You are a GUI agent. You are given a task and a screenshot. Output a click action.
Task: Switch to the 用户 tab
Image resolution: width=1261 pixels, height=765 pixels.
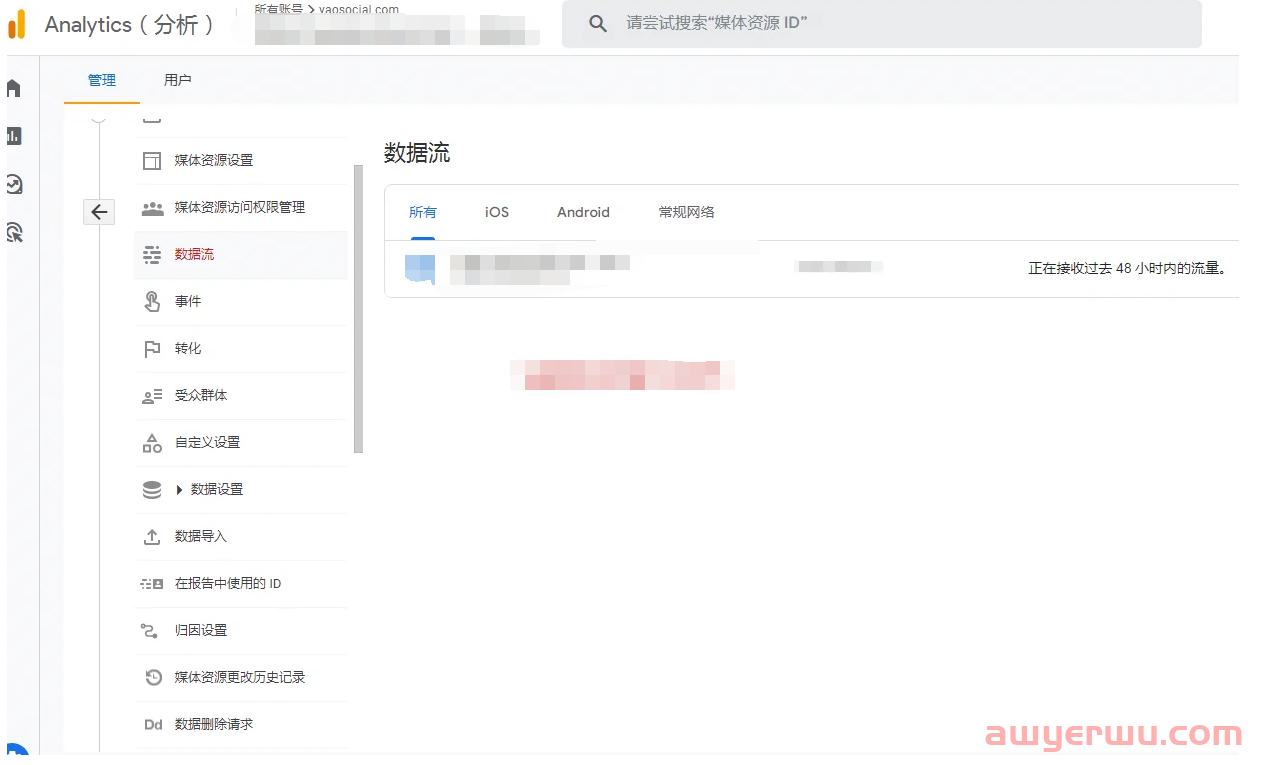[x=178, y=80]
